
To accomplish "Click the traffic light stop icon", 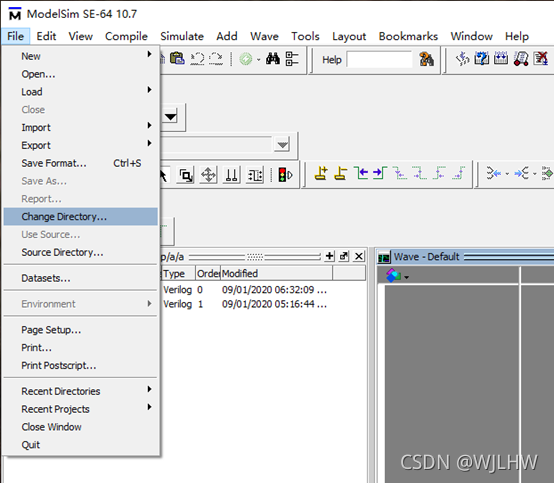I will (285, 175).
